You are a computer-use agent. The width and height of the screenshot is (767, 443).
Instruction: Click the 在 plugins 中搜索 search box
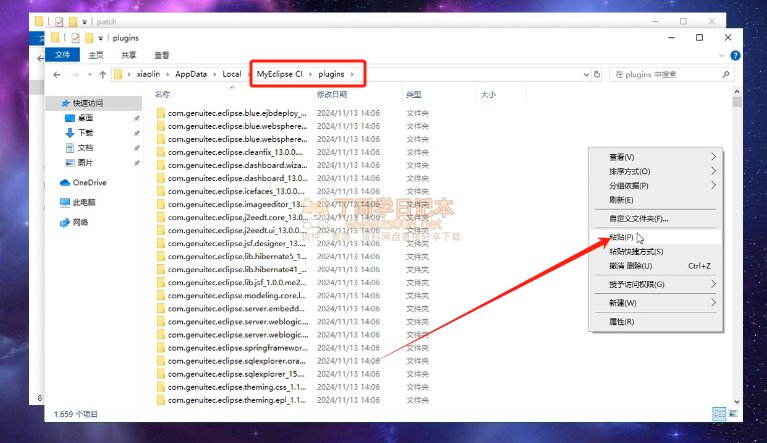point(668,75)
